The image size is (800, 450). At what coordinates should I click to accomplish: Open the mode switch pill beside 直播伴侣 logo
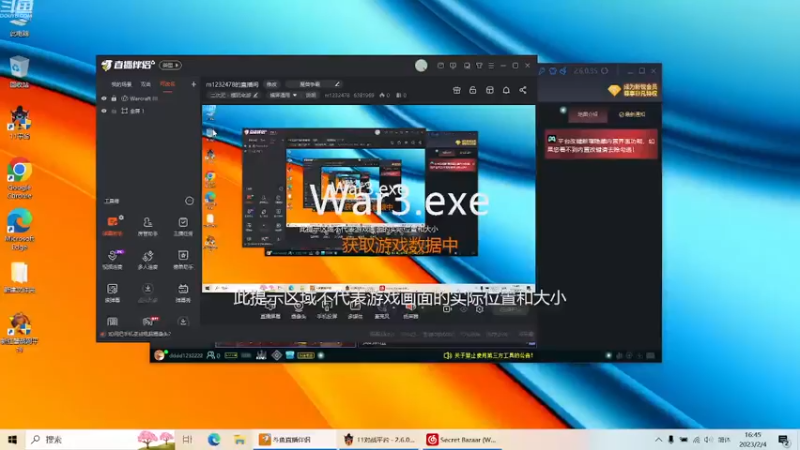(170, 65)
